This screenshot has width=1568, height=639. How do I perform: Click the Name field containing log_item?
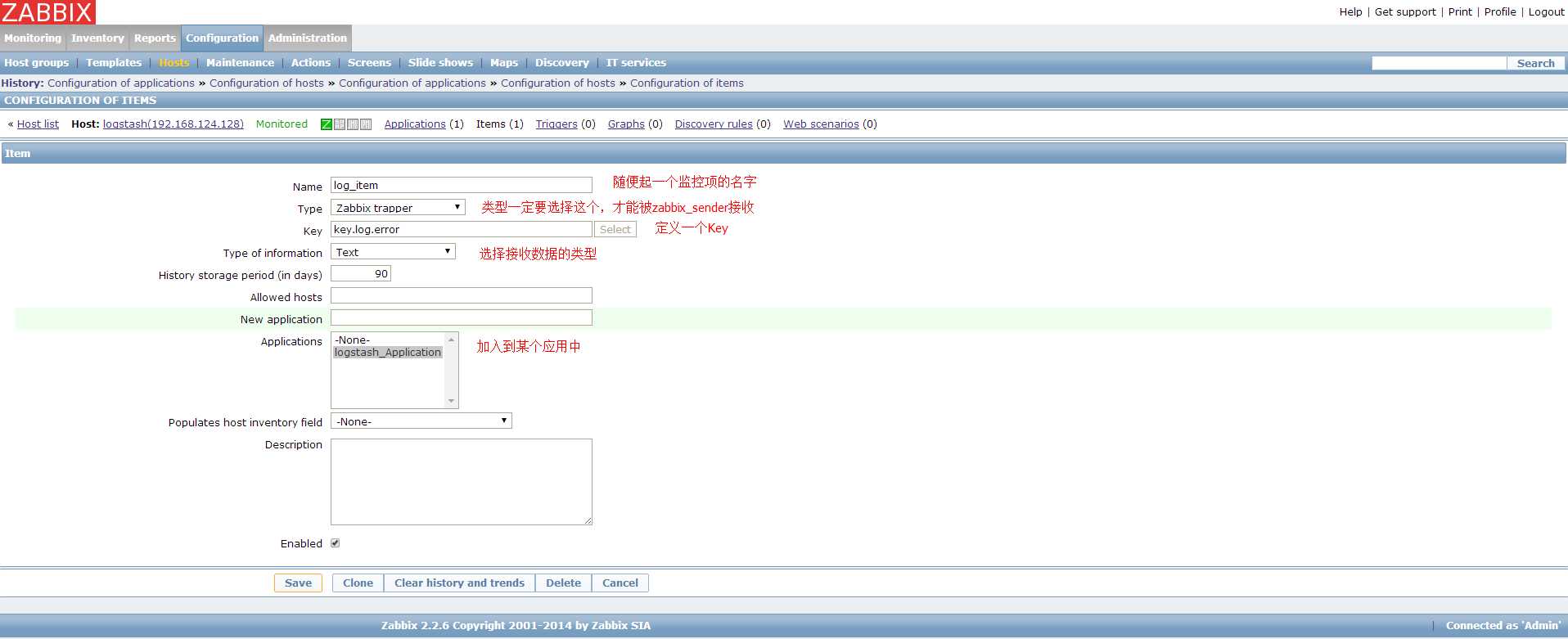pos(462,185)
